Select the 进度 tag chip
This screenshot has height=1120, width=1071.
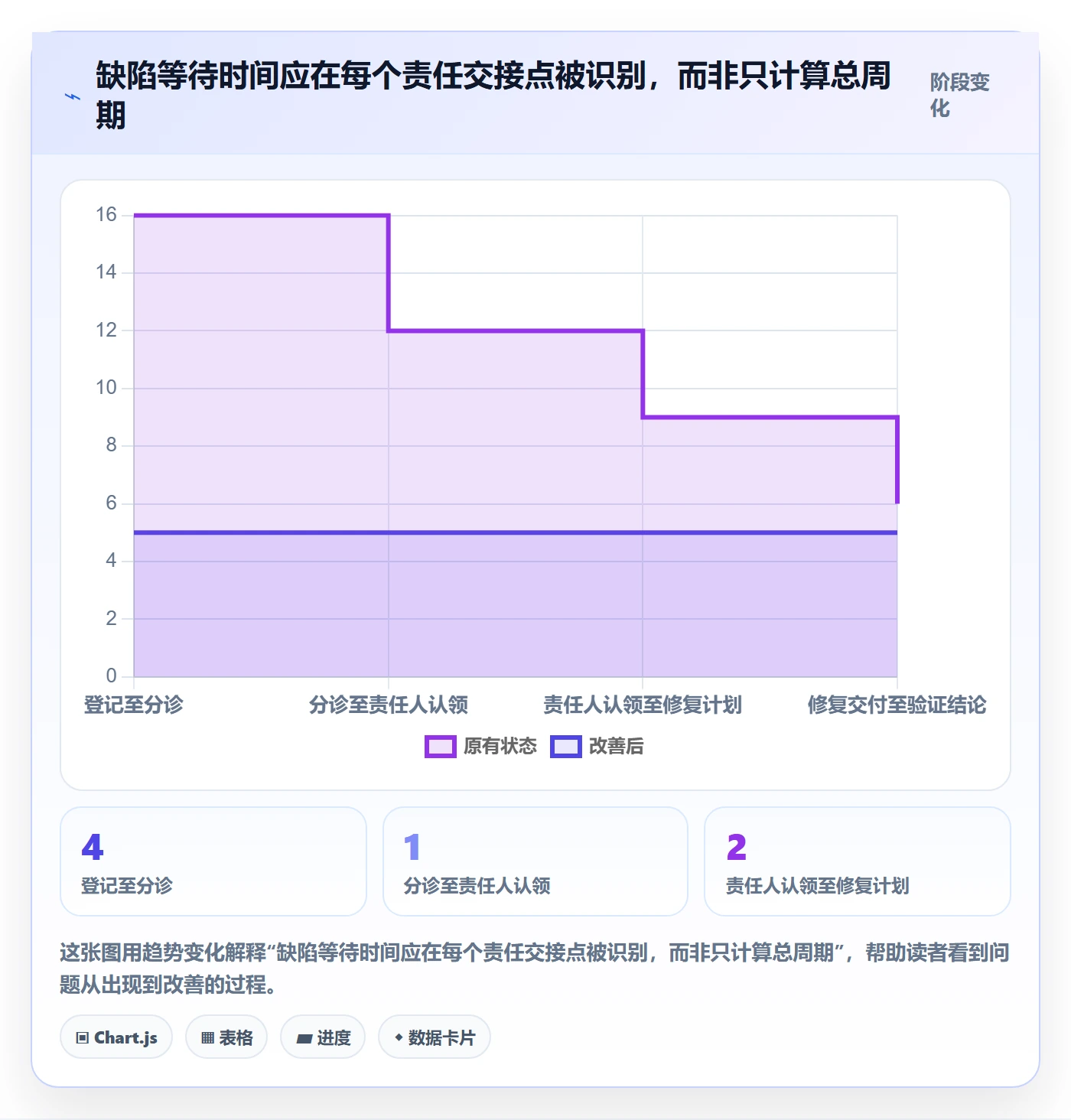pyautogui.click(x=323, y=1037)
